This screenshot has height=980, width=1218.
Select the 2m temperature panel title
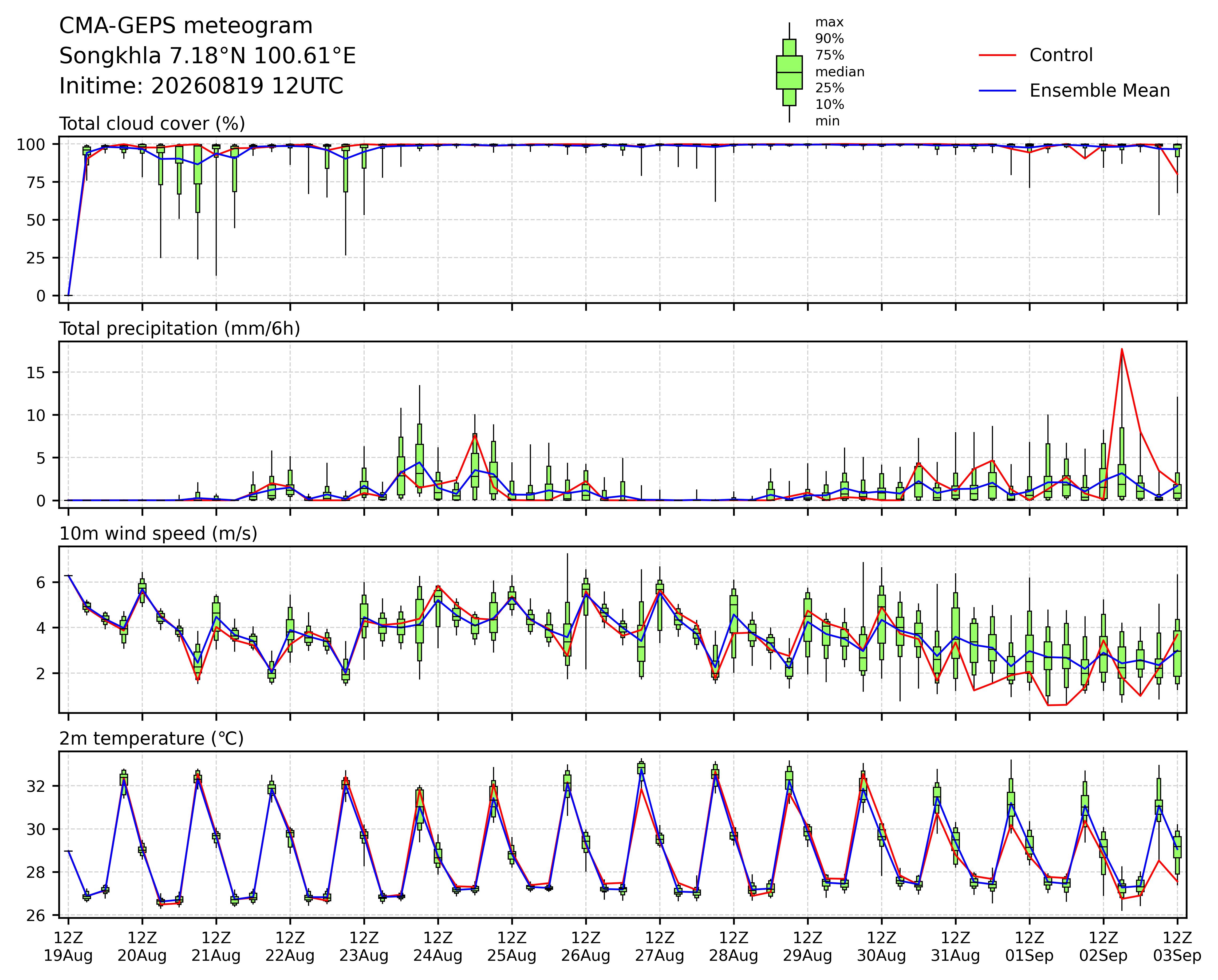151,739
